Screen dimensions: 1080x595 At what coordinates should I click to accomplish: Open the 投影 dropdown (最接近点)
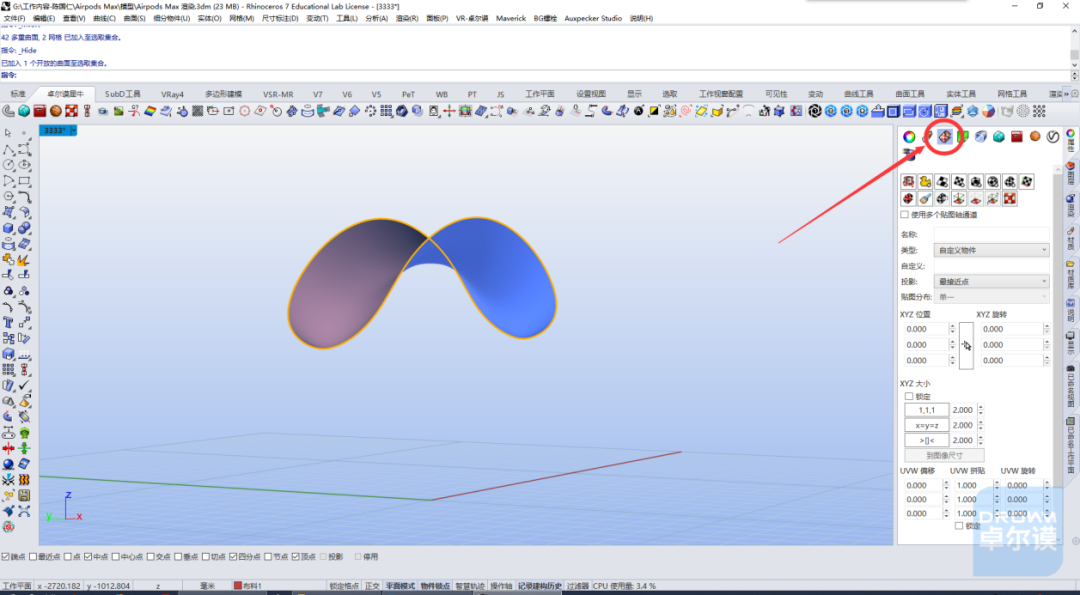(991, 282)
